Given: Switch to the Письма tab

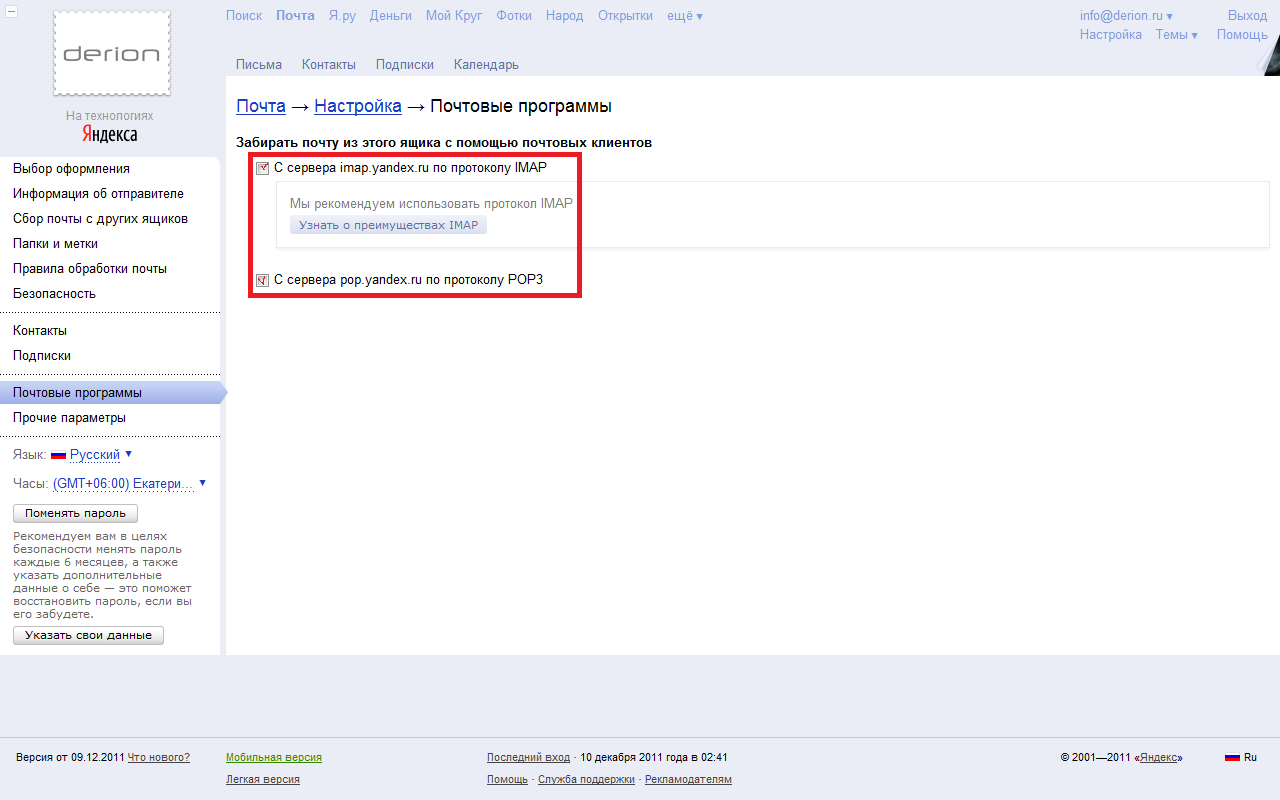Looking at the screenshot, I should tap(259, 65).
